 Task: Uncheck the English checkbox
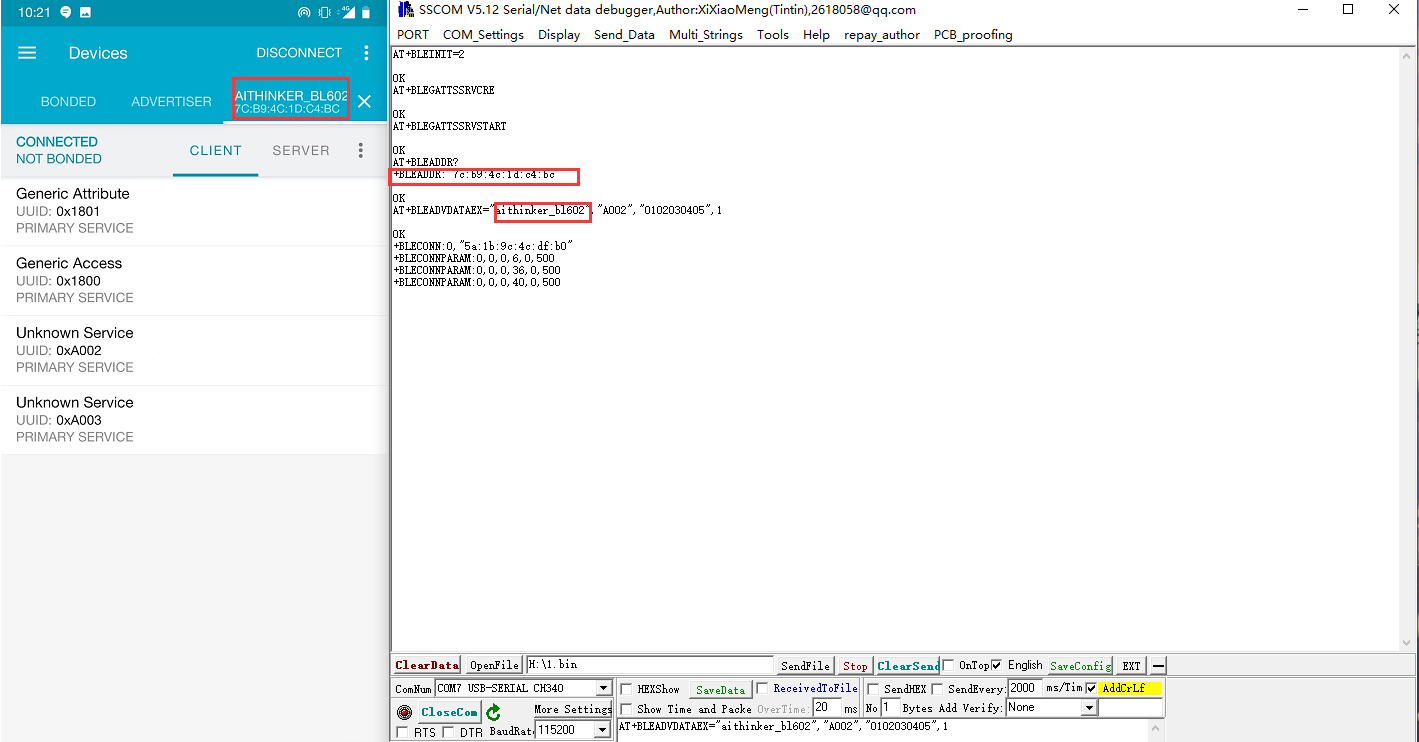point(996,665)
